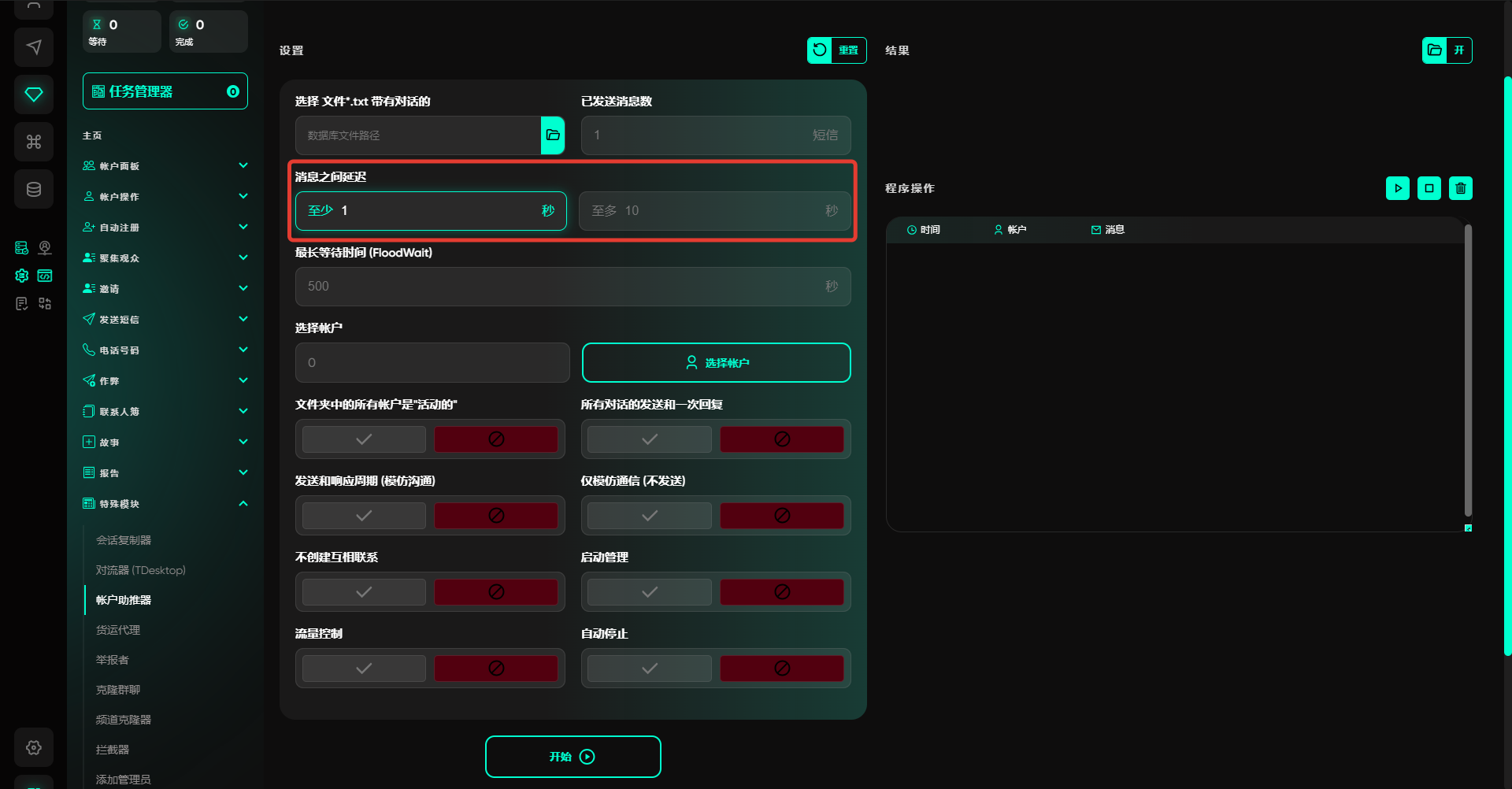
Task: Open the paper plane icon in left sidebar
Action: (34, 47)
